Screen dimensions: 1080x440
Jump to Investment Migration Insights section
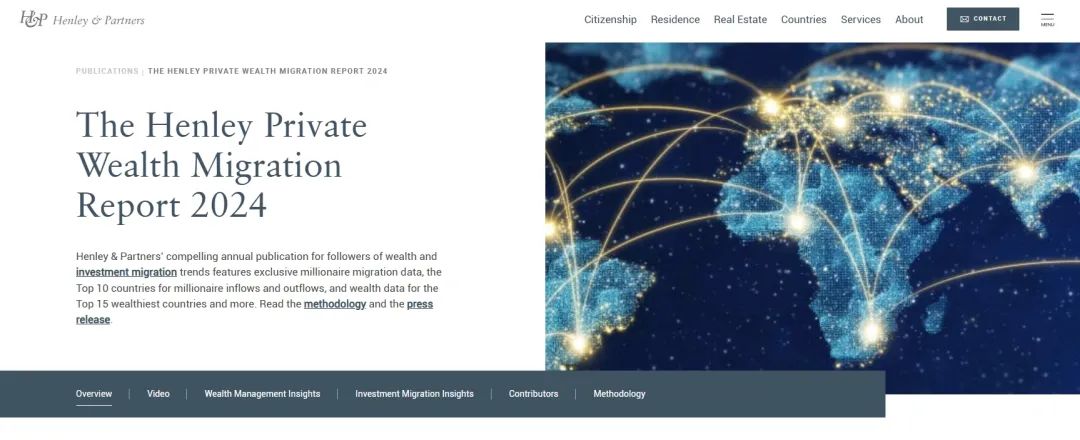(x=415, y=394)
